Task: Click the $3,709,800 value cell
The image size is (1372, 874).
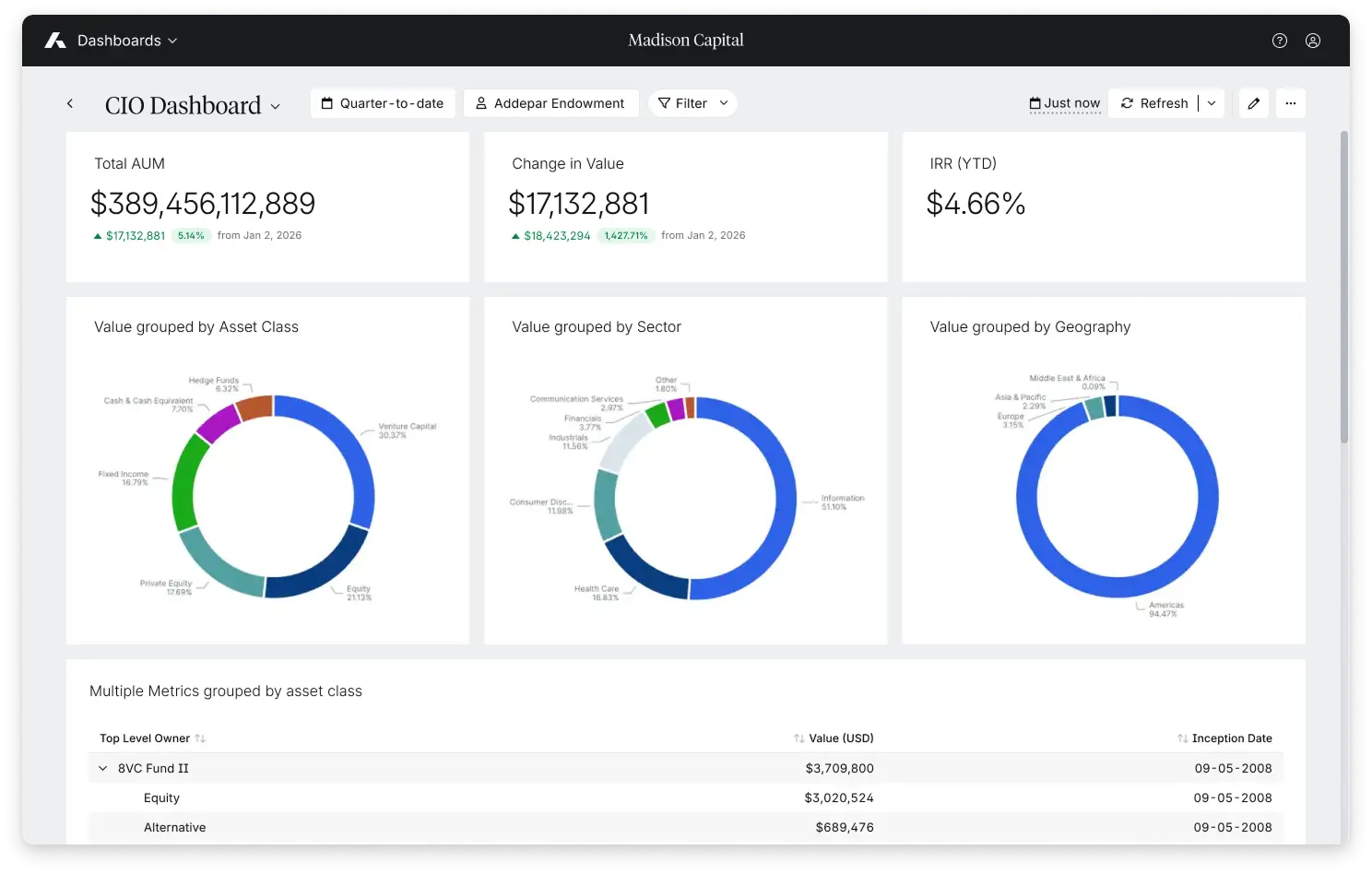Action: (x=839, y=768)
